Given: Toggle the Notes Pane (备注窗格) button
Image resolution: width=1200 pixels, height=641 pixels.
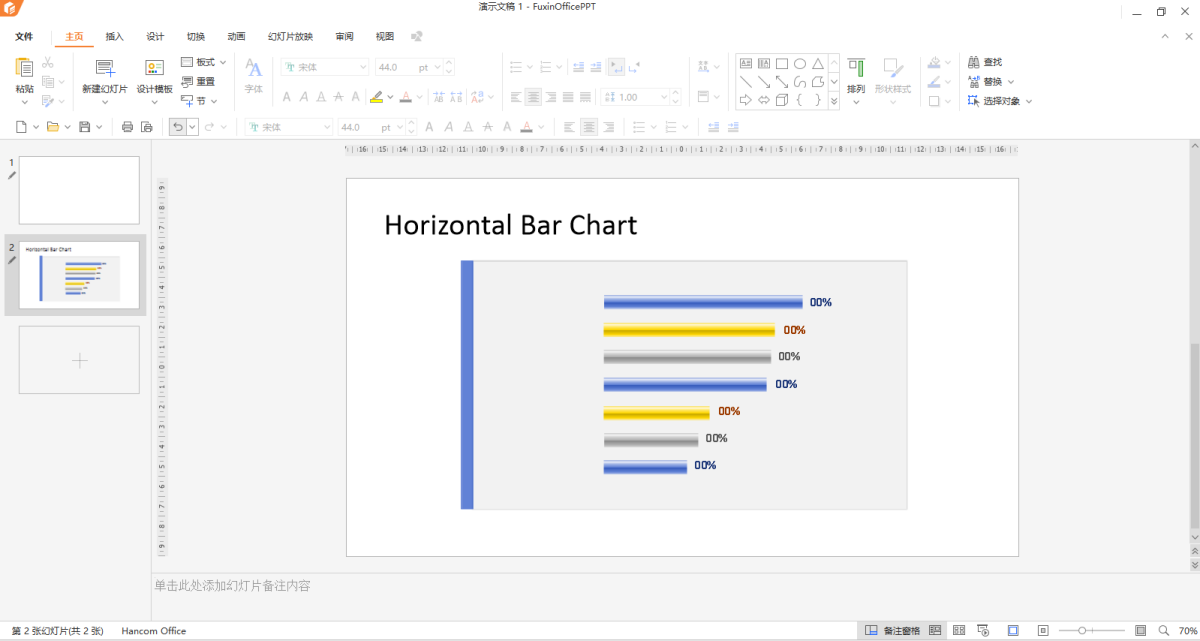Looking at the screenshot, I should [x=892, y=630].
